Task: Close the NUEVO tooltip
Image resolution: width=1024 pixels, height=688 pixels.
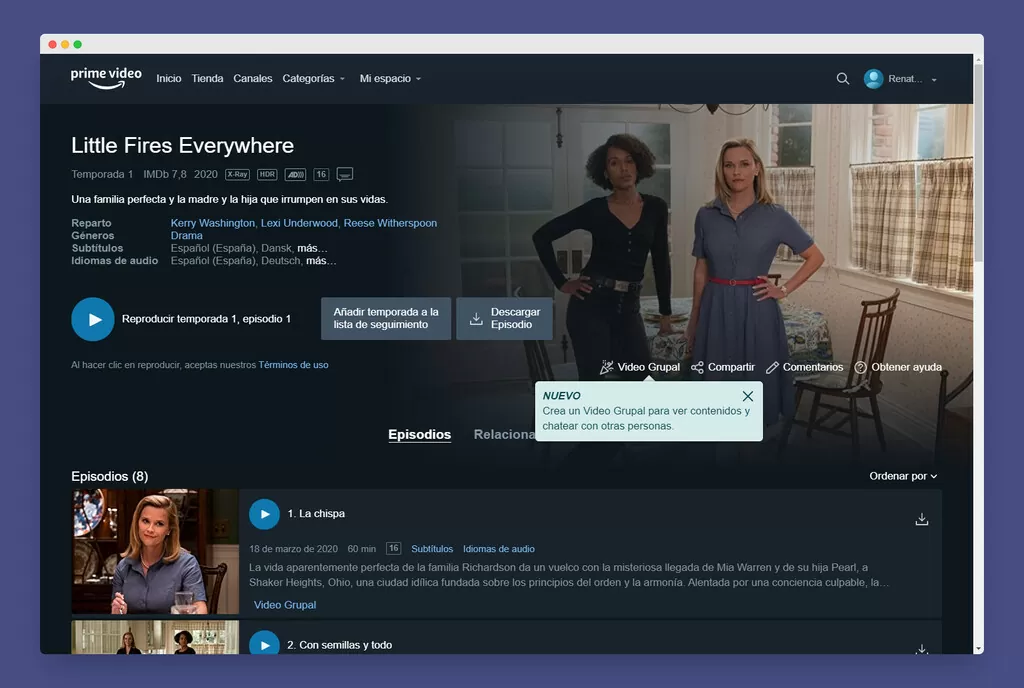Action: [748, 396]
